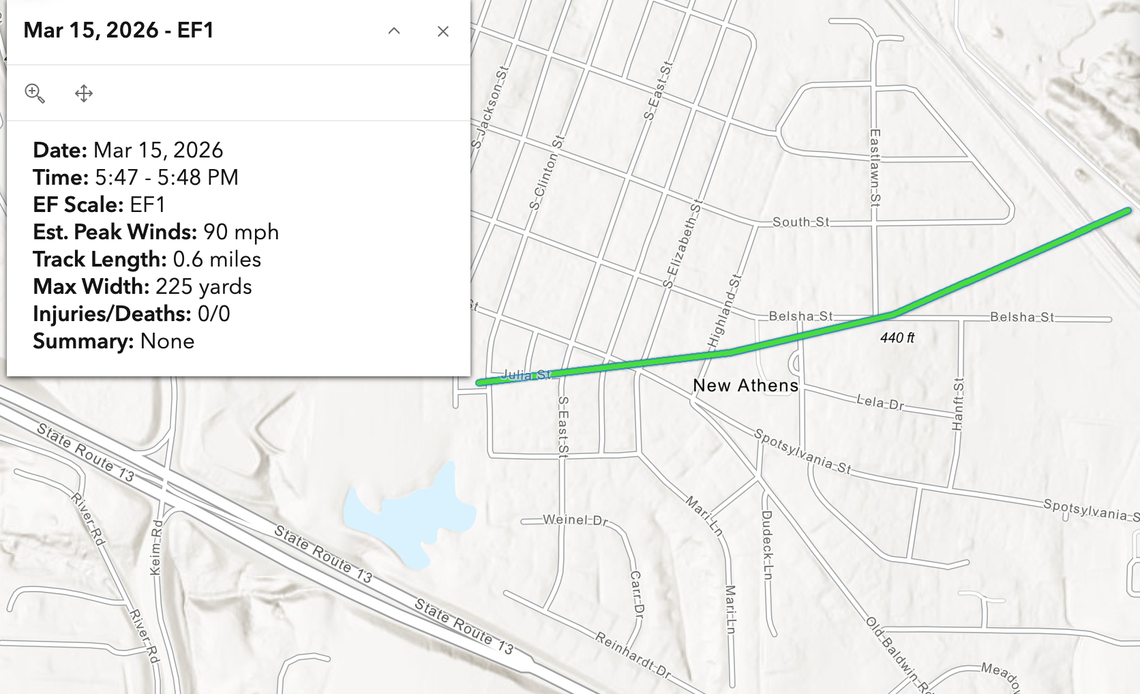1140x694 pixels.
Task: Click the New Athens town label
Action: point(746,385)
